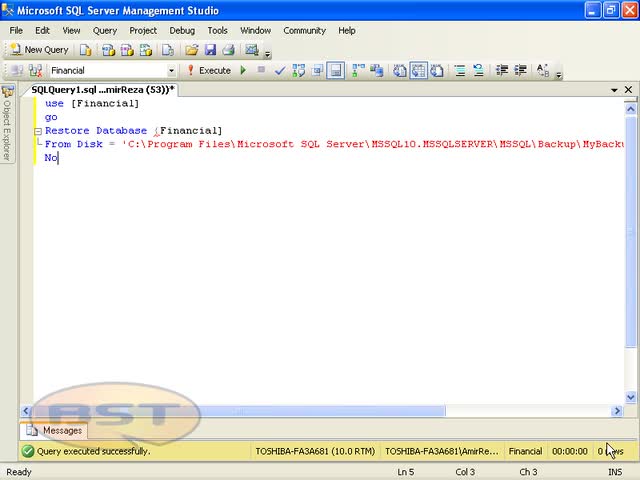640x480 pixels.
Task: Show the Object Explorer side panel
Action: coord(7,124)
